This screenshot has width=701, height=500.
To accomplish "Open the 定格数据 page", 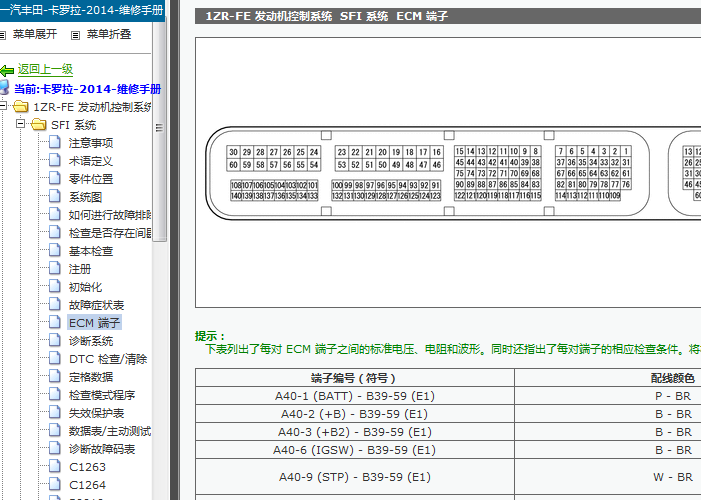I will pyautogui.click(x=91, y=377).
